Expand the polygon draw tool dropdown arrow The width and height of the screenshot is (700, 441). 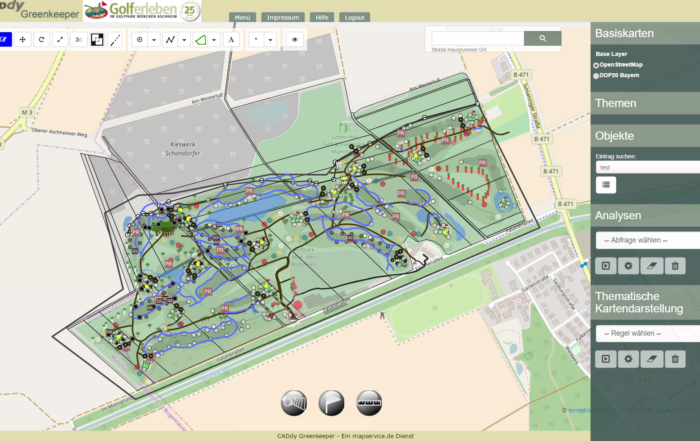click(214, 39)
